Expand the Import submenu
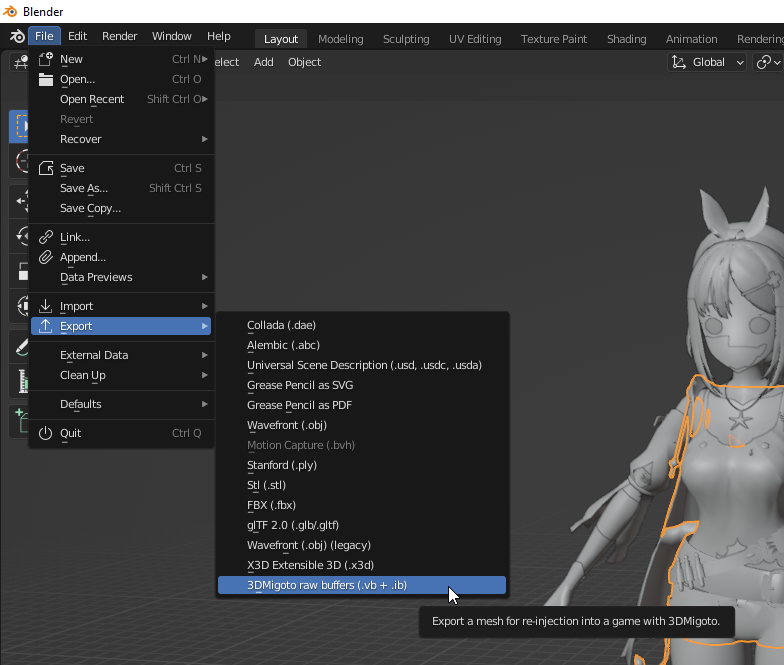The image size is (784, 665). [121, 306]
